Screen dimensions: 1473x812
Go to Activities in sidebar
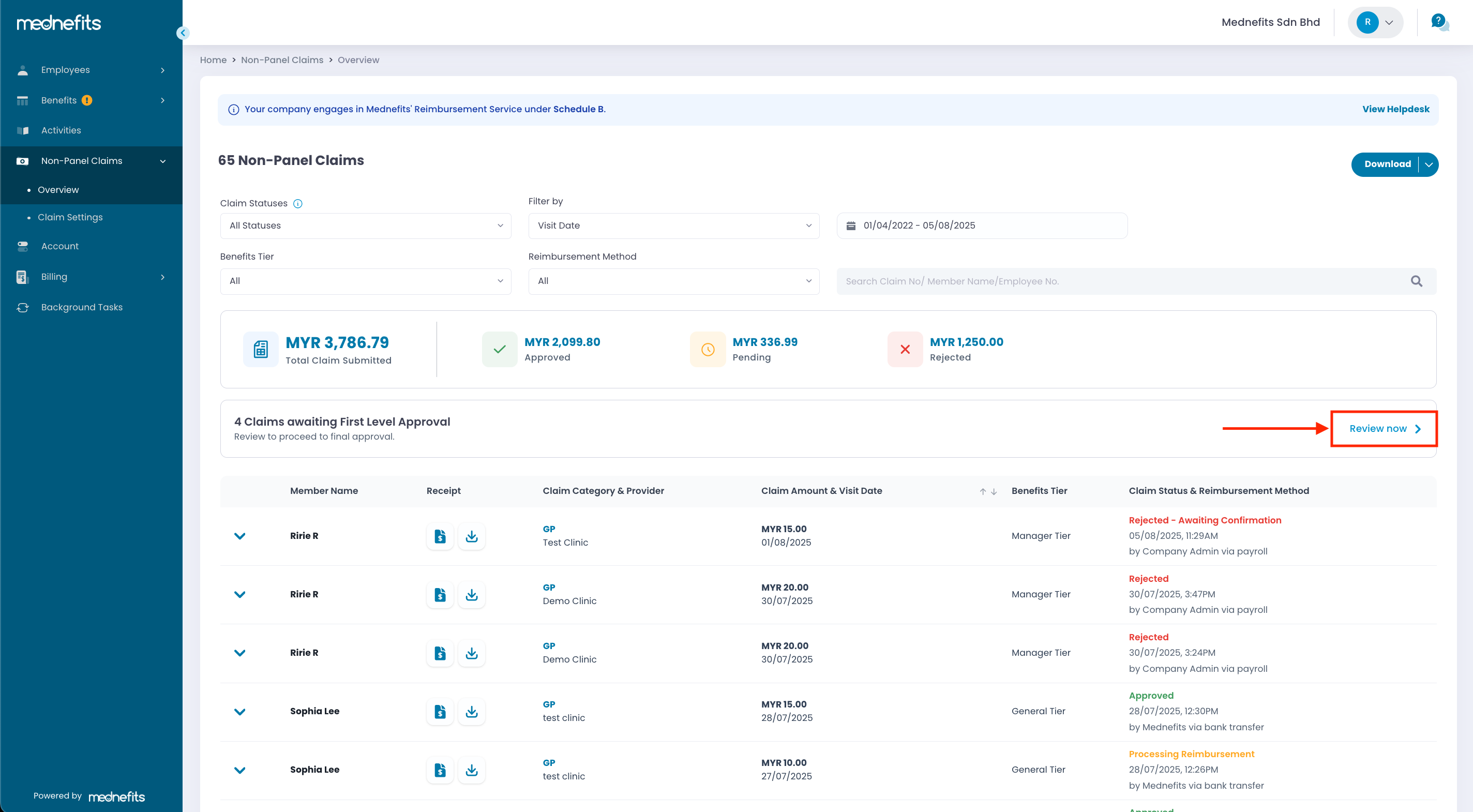[x=92, y=130]
